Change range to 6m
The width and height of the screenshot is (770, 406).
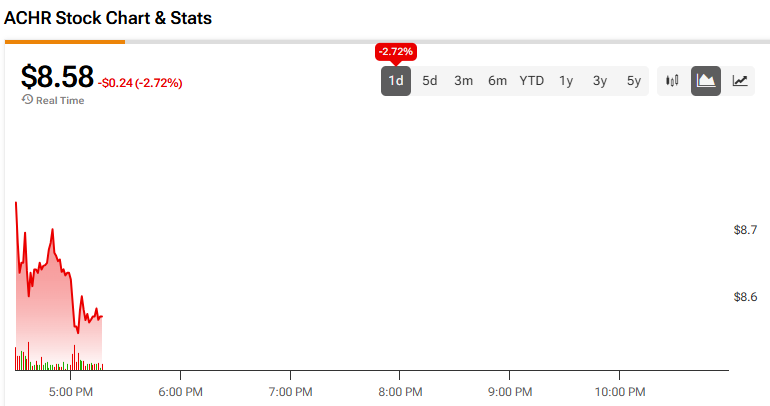tap(497, 81)
